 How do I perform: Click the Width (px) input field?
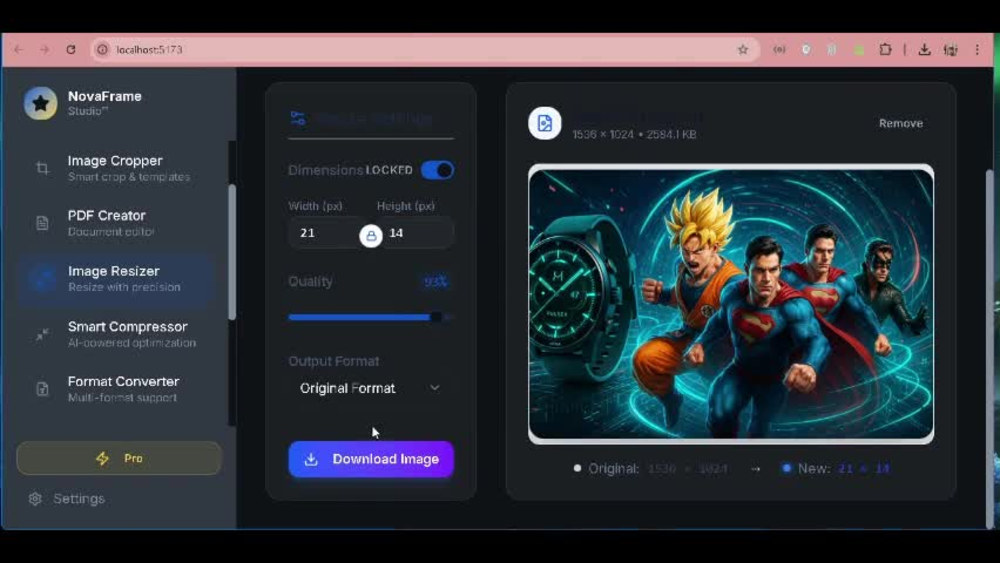(325, 233)
